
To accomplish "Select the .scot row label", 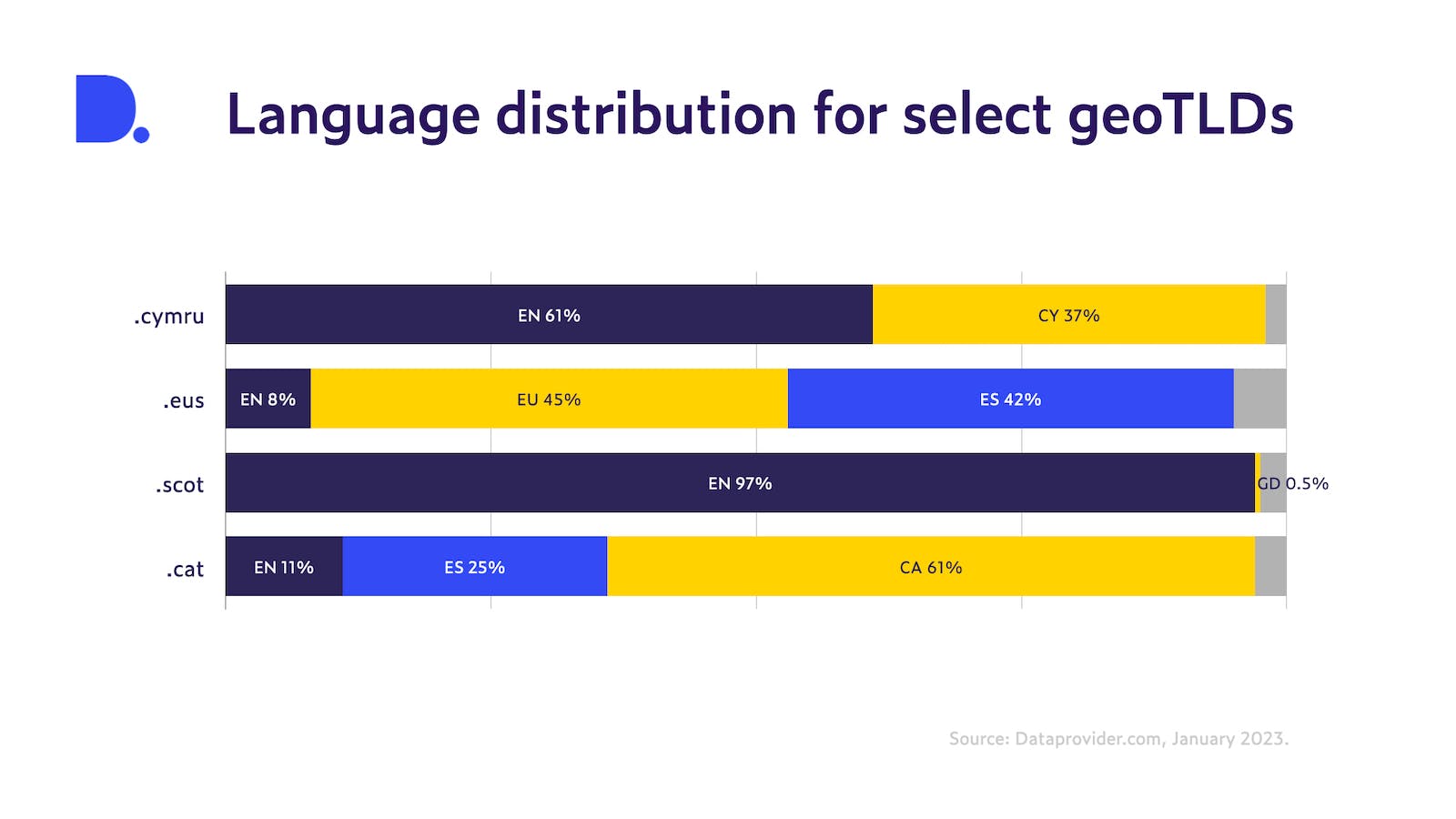I will point(179,485).
